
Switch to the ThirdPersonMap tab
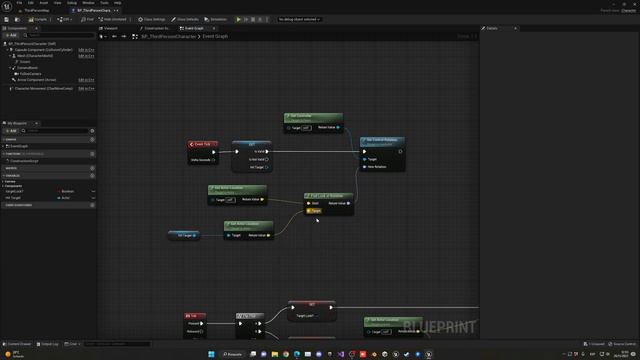pos(37,10)
